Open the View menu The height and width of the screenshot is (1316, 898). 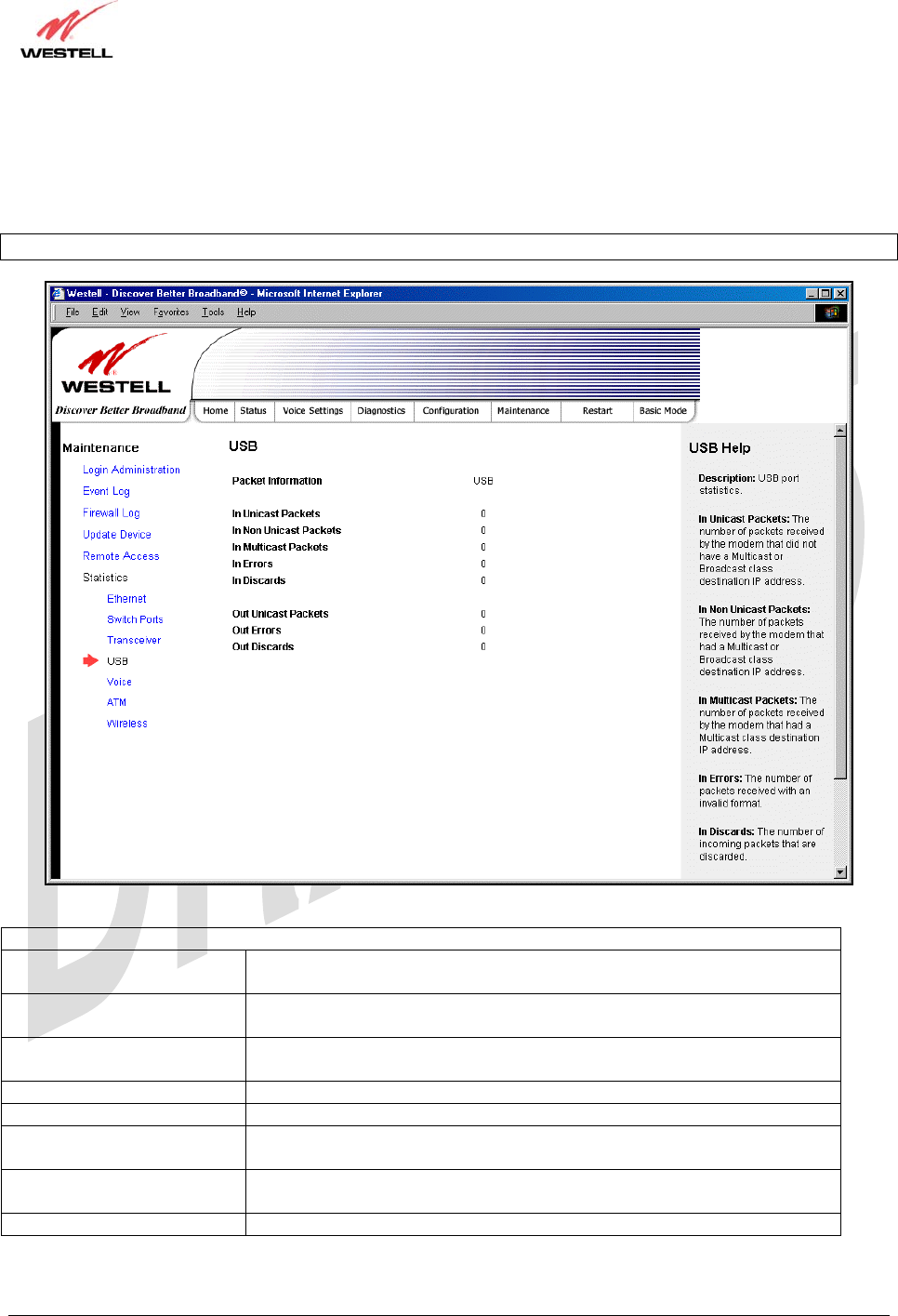[130, 312]
